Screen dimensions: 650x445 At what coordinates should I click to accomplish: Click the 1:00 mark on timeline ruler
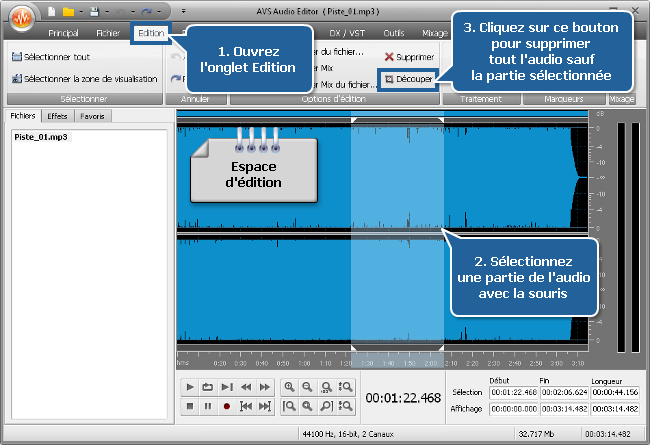coord(304,364)
